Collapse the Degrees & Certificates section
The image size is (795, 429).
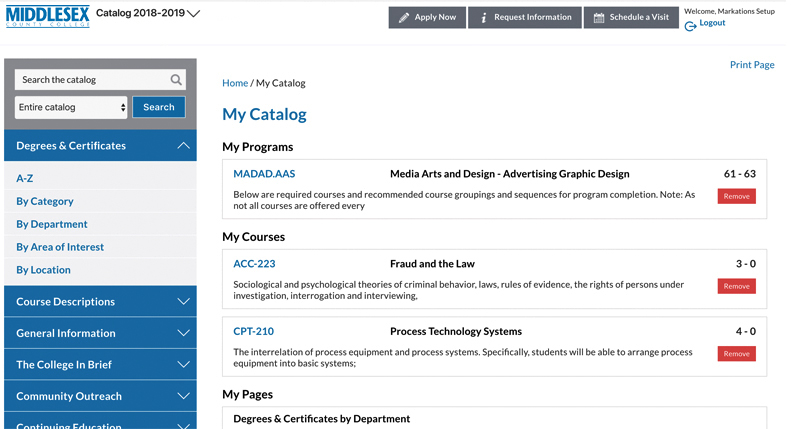[x=100, y=146]
